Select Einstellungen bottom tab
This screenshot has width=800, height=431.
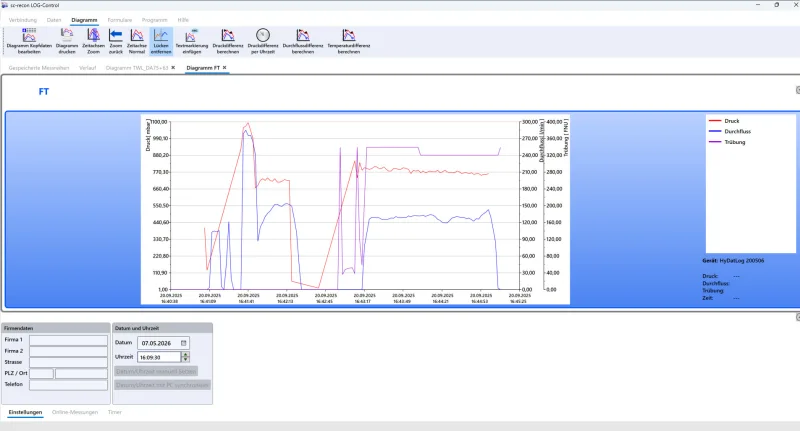pyautogui.click(x=25, y=412)
